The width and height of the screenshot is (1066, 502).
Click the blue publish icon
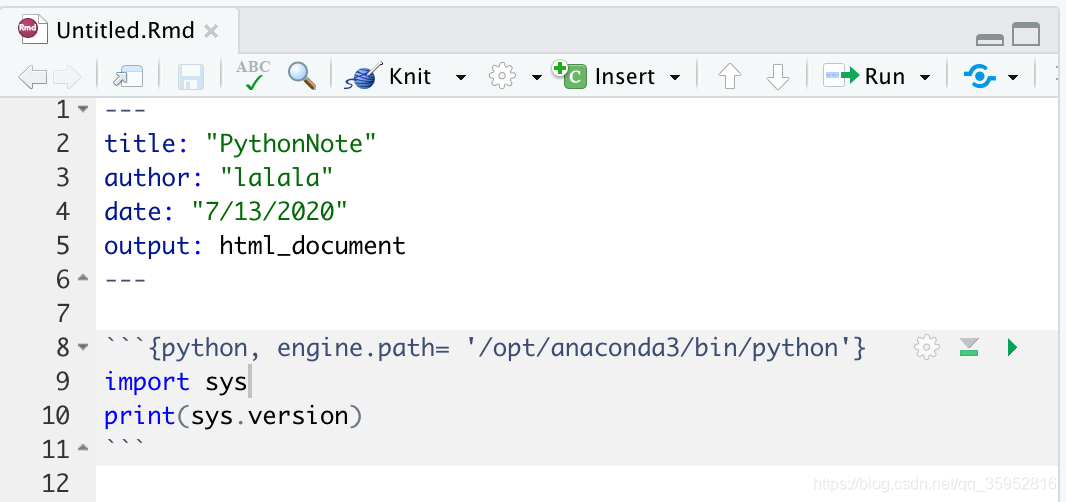pos(980,77)
